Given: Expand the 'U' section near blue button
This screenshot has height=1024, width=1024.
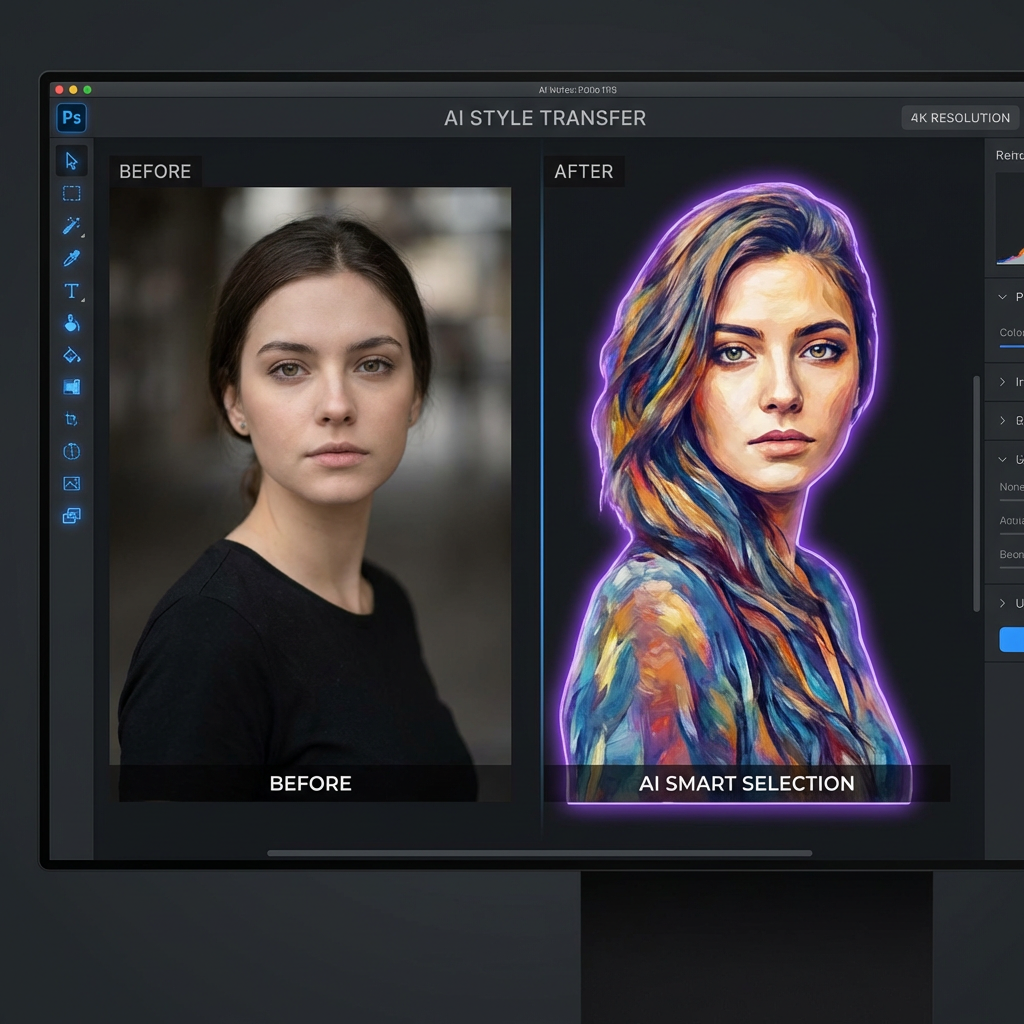Looking at the screenshot, I should [x=1002, y=603].
